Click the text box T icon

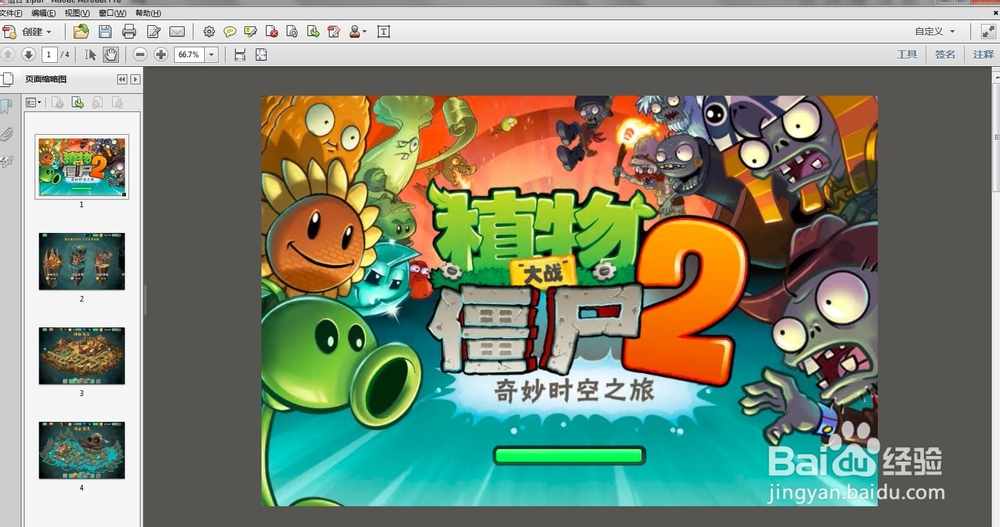(x=383, y=31)
